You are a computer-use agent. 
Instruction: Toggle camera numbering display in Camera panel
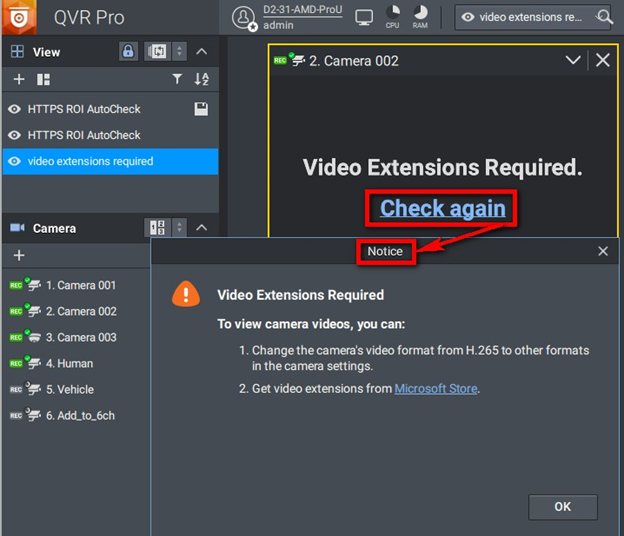tap(155, 228)
